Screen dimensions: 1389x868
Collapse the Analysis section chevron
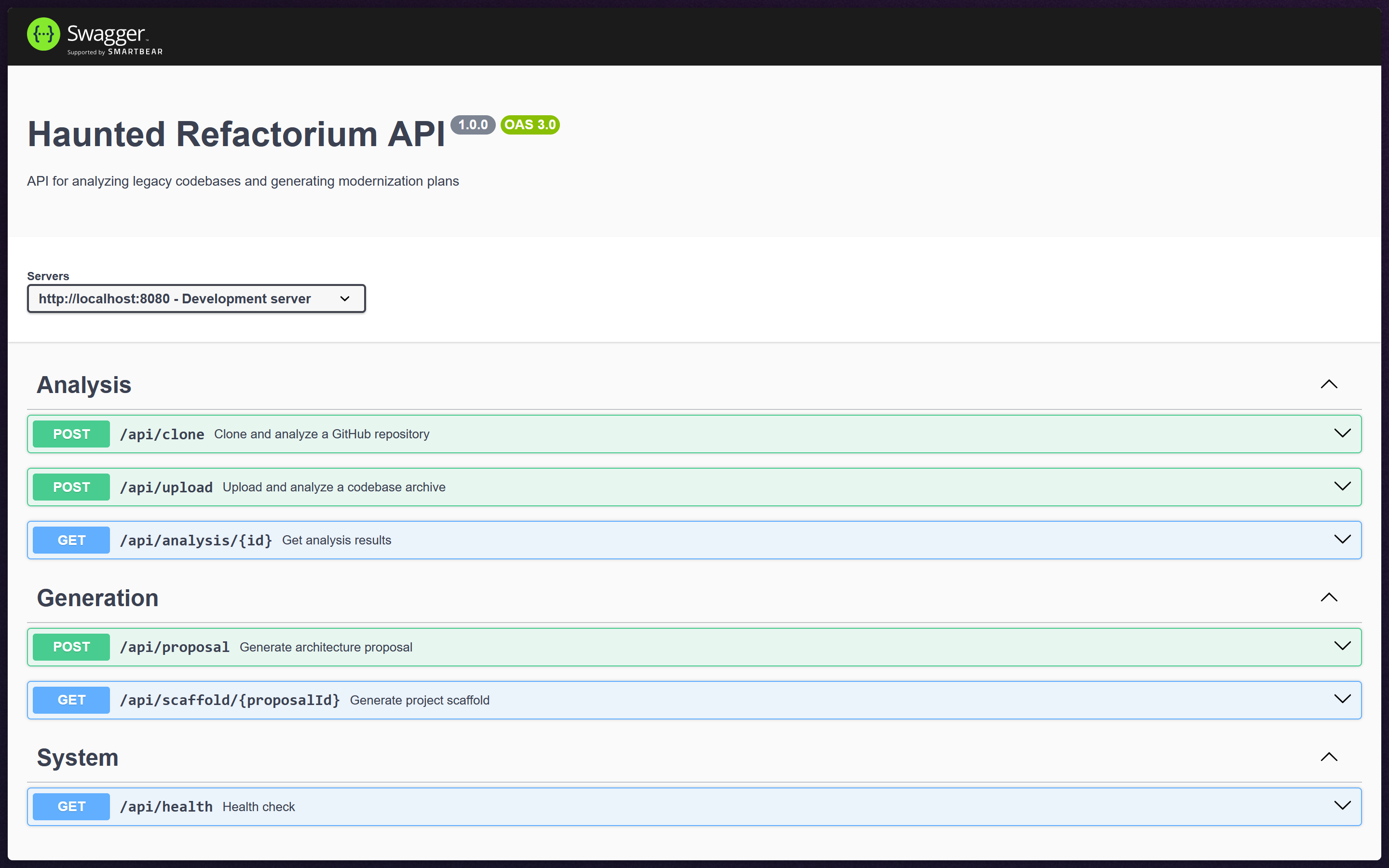1328,385
